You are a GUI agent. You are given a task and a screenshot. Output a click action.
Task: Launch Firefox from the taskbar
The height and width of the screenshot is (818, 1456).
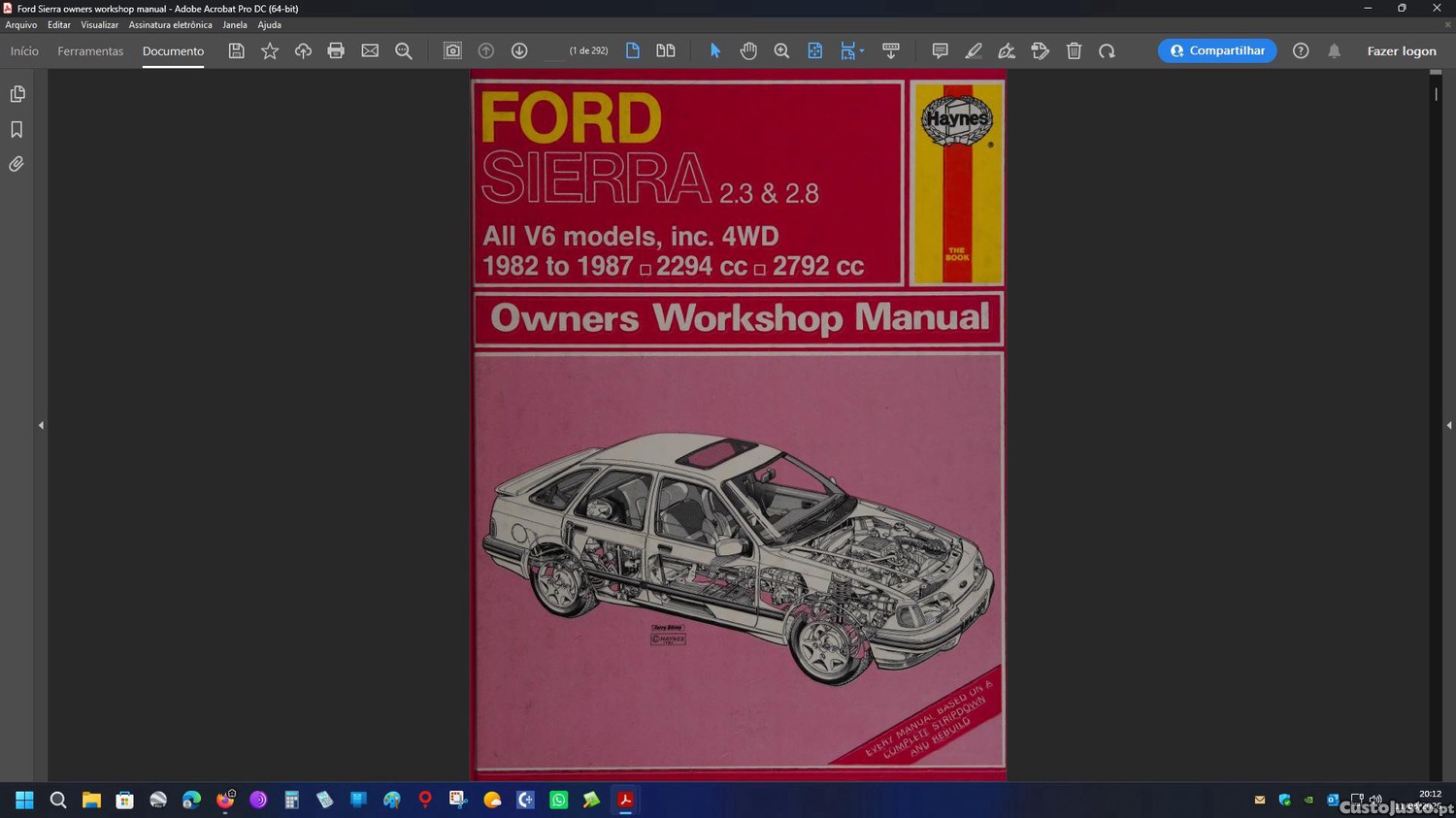(x=225, y=800)
